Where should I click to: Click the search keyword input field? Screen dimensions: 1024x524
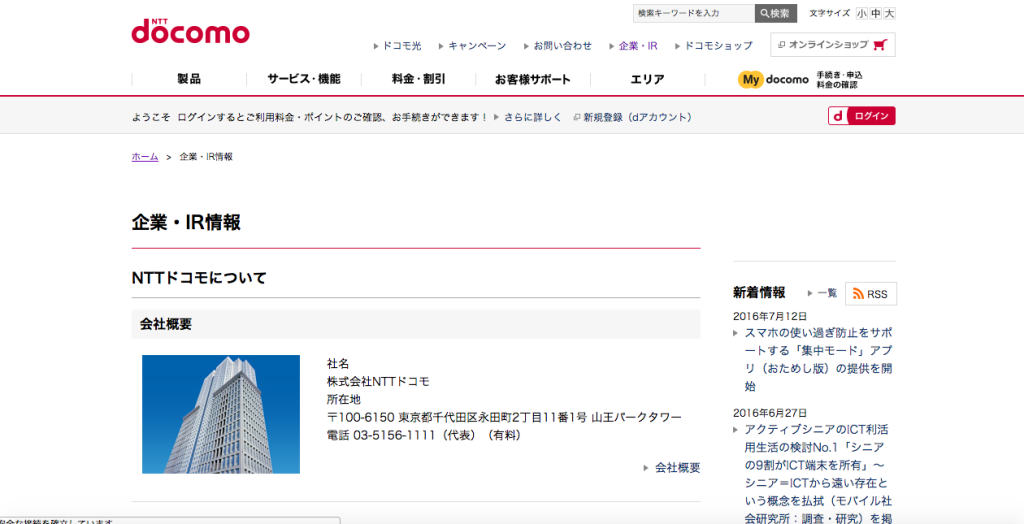click(x=693, y=13)
